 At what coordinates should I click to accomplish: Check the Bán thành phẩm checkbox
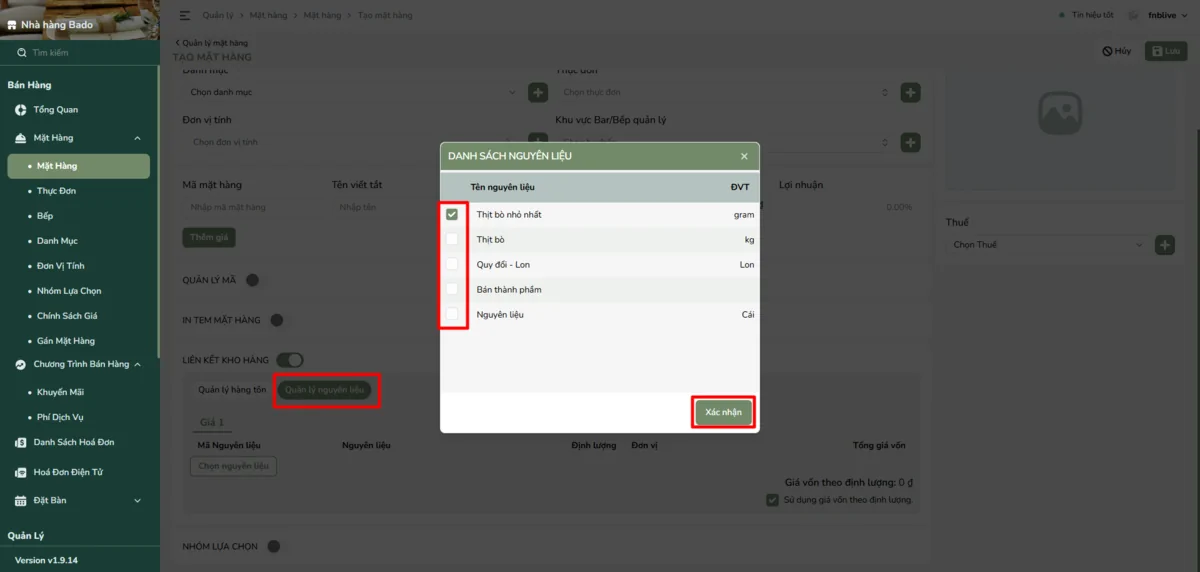452,289
